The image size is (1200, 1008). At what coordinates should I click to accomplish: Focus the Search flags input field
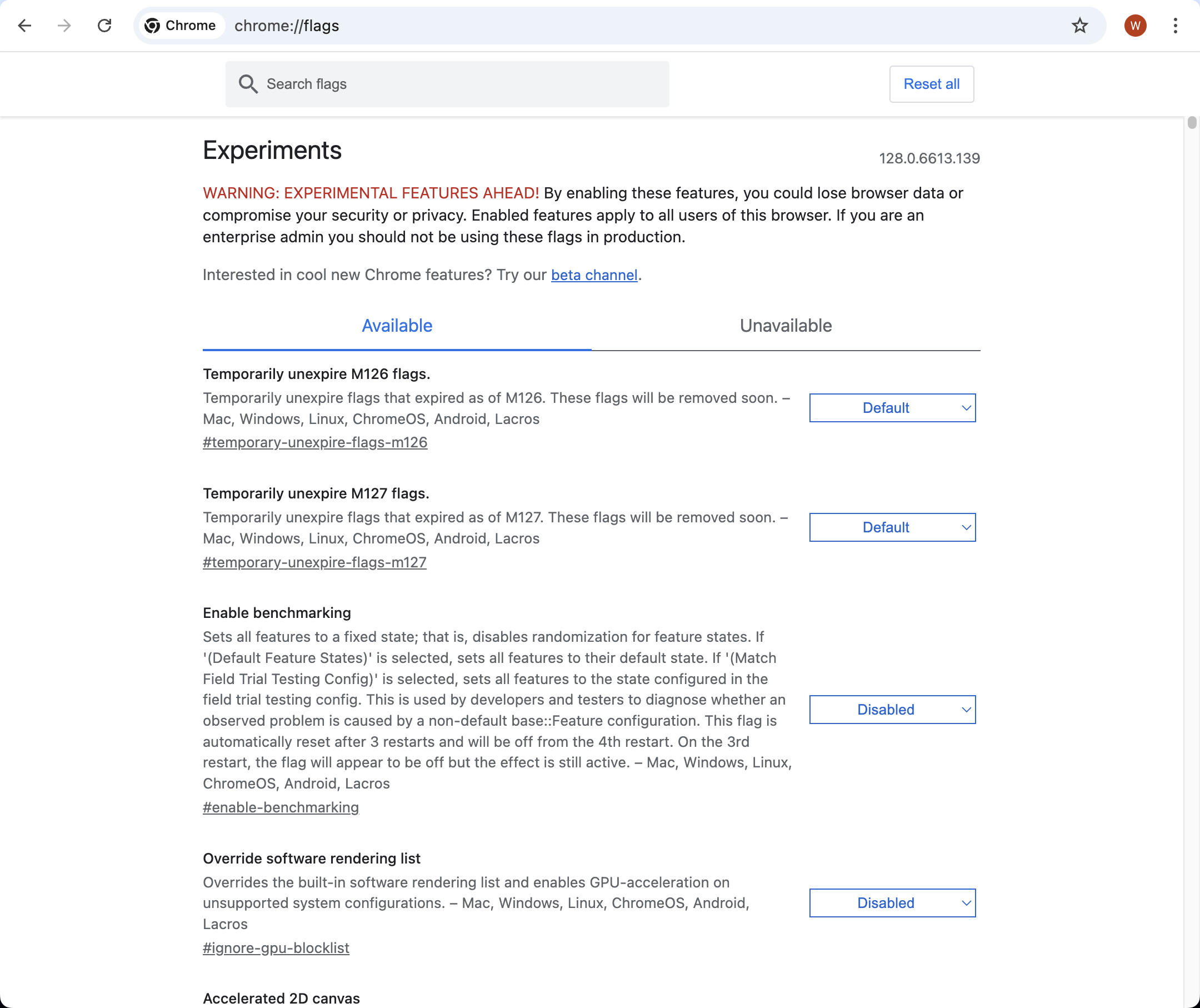click(447, 84)
